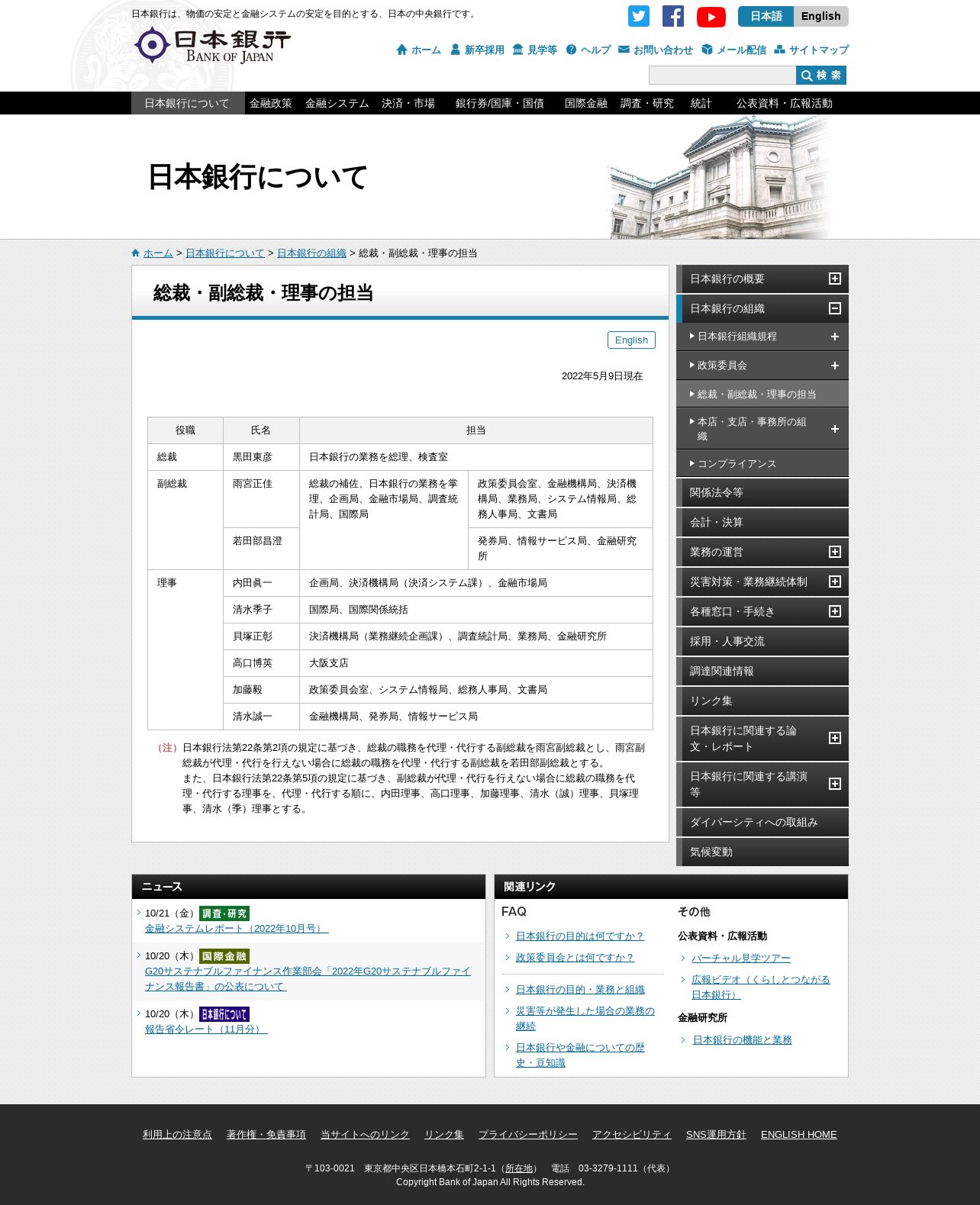
Task: Open 採用・人事交流 sidebar item
Action: (762, 642)
